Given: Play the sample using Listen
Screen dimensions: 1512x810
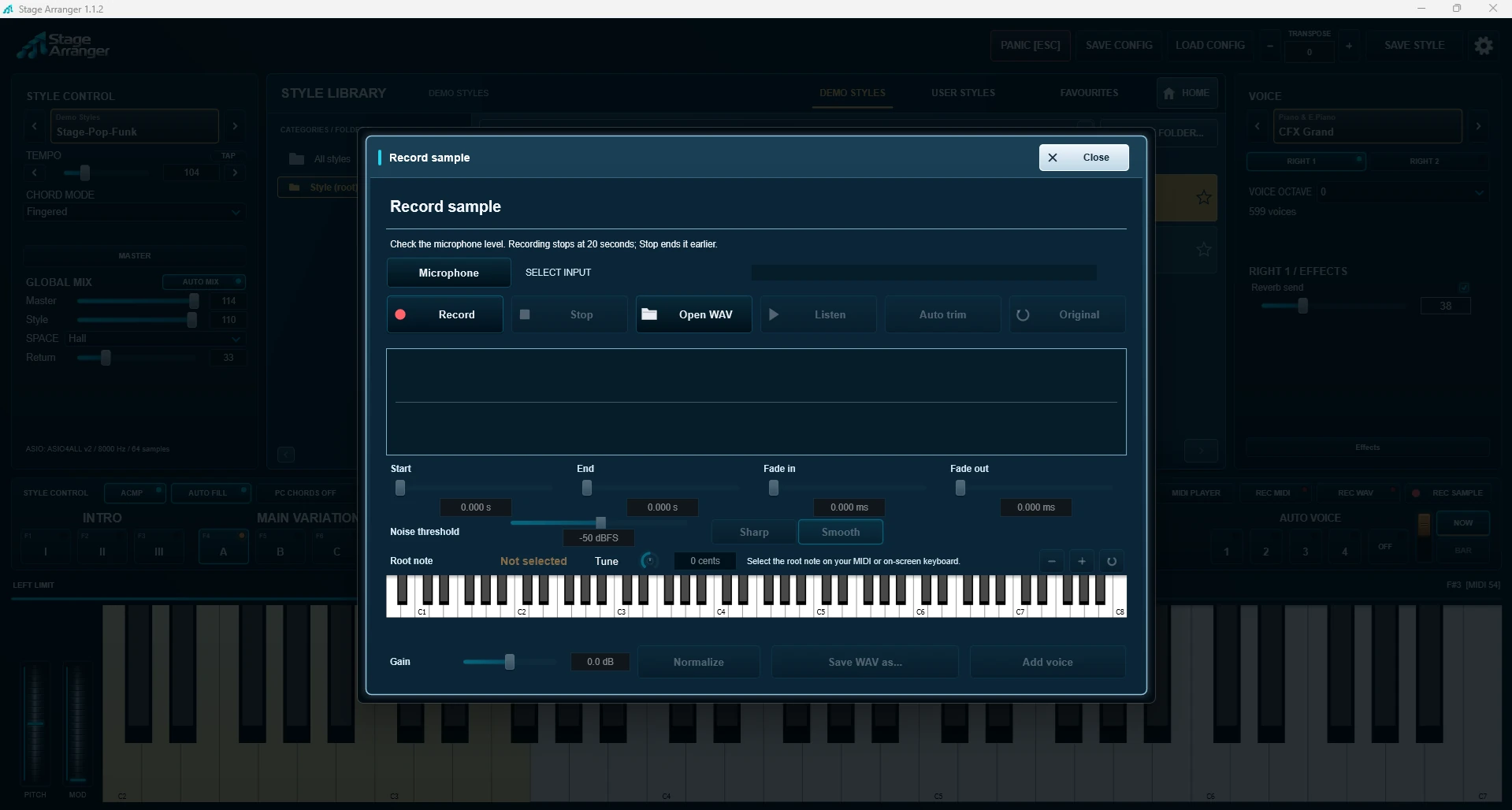Looking at the screenshot, I should pos(818,314).
